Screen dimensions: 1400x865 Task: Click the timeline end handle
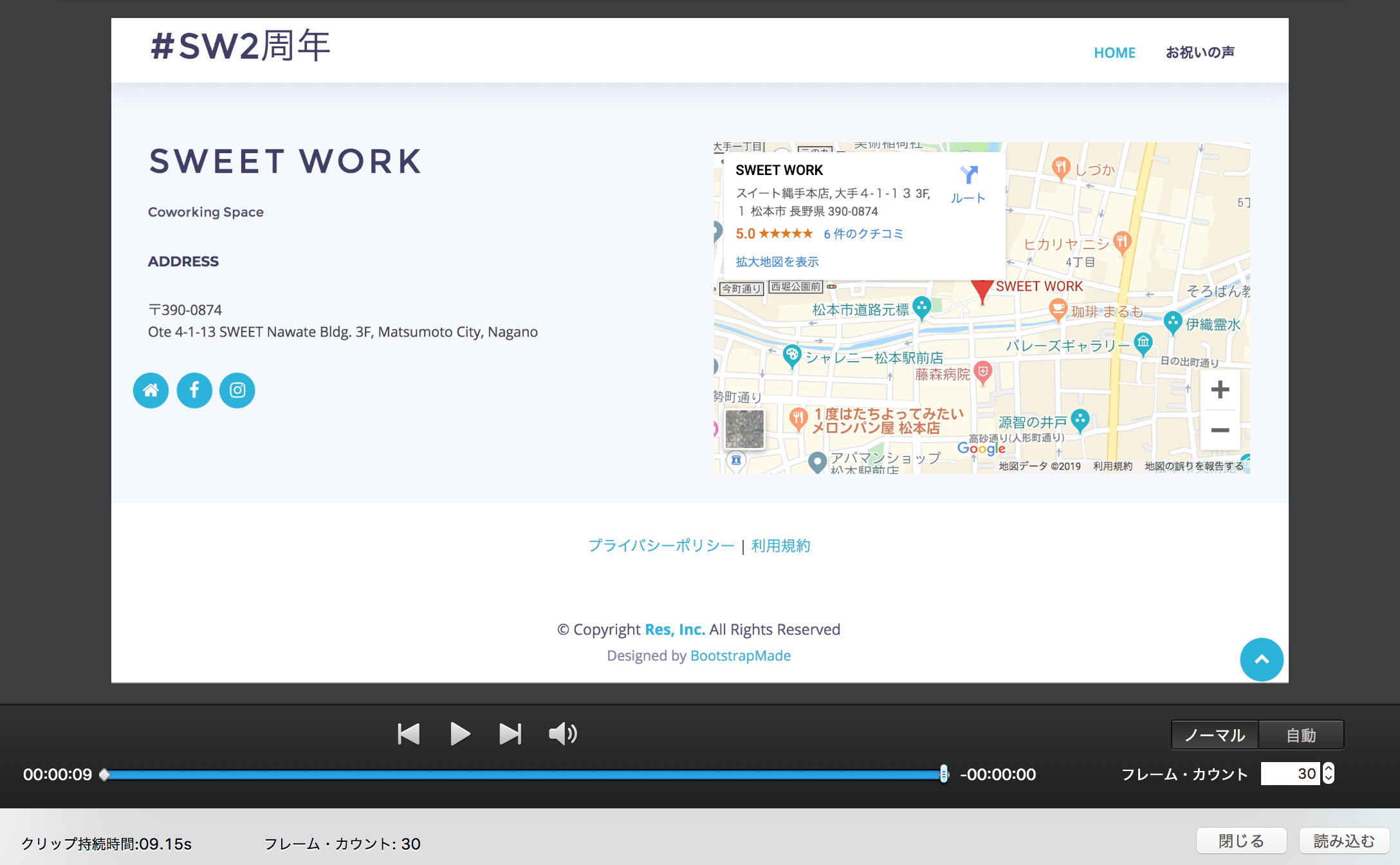coord(944,774)
